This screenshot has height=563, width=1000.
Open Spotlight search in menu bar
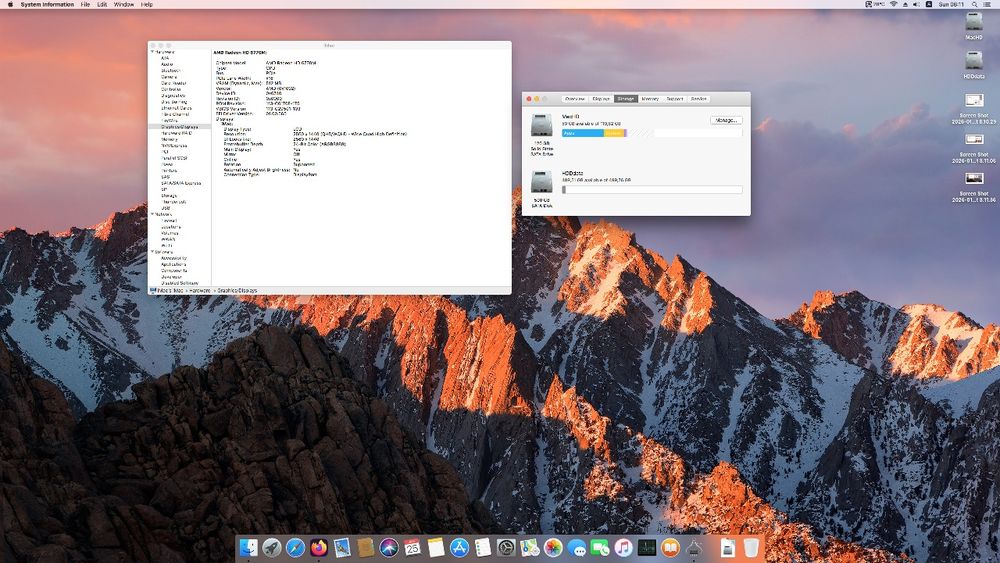[x=974, y=4]
